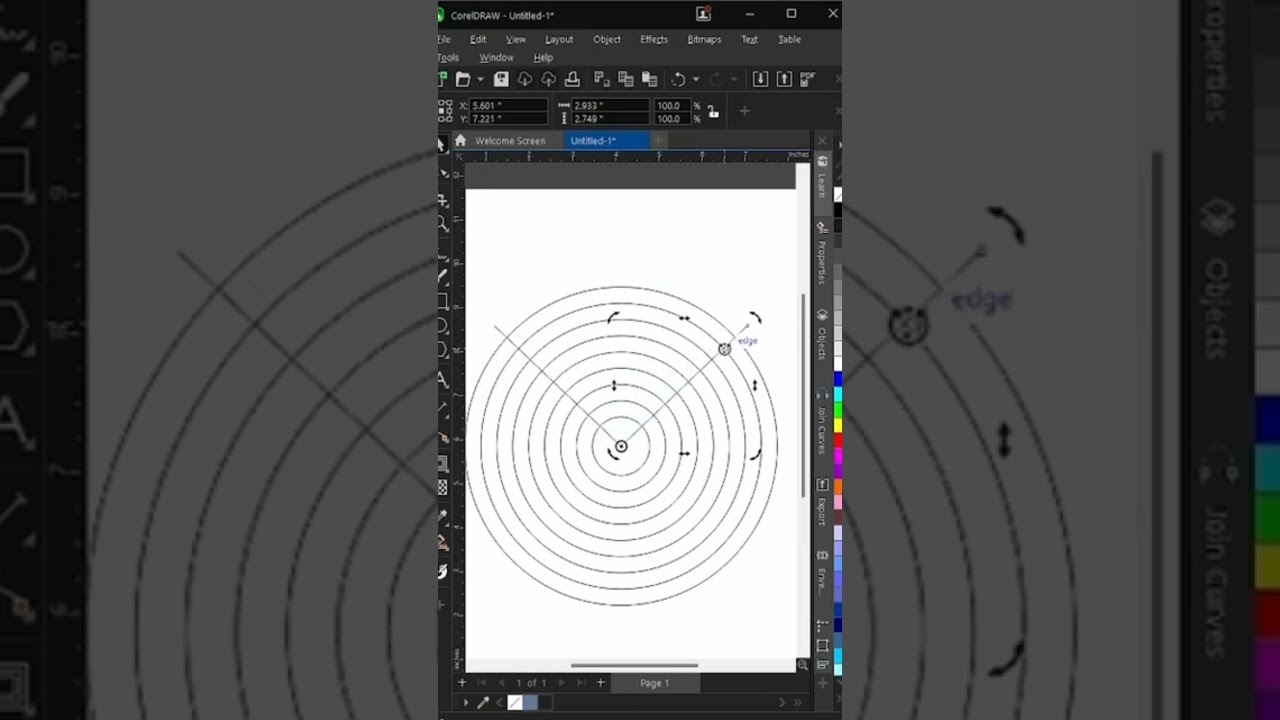Screen dimensions: 1280x720
Task: Click the Paste icon in toolbar
Action: tap(650, 79)
